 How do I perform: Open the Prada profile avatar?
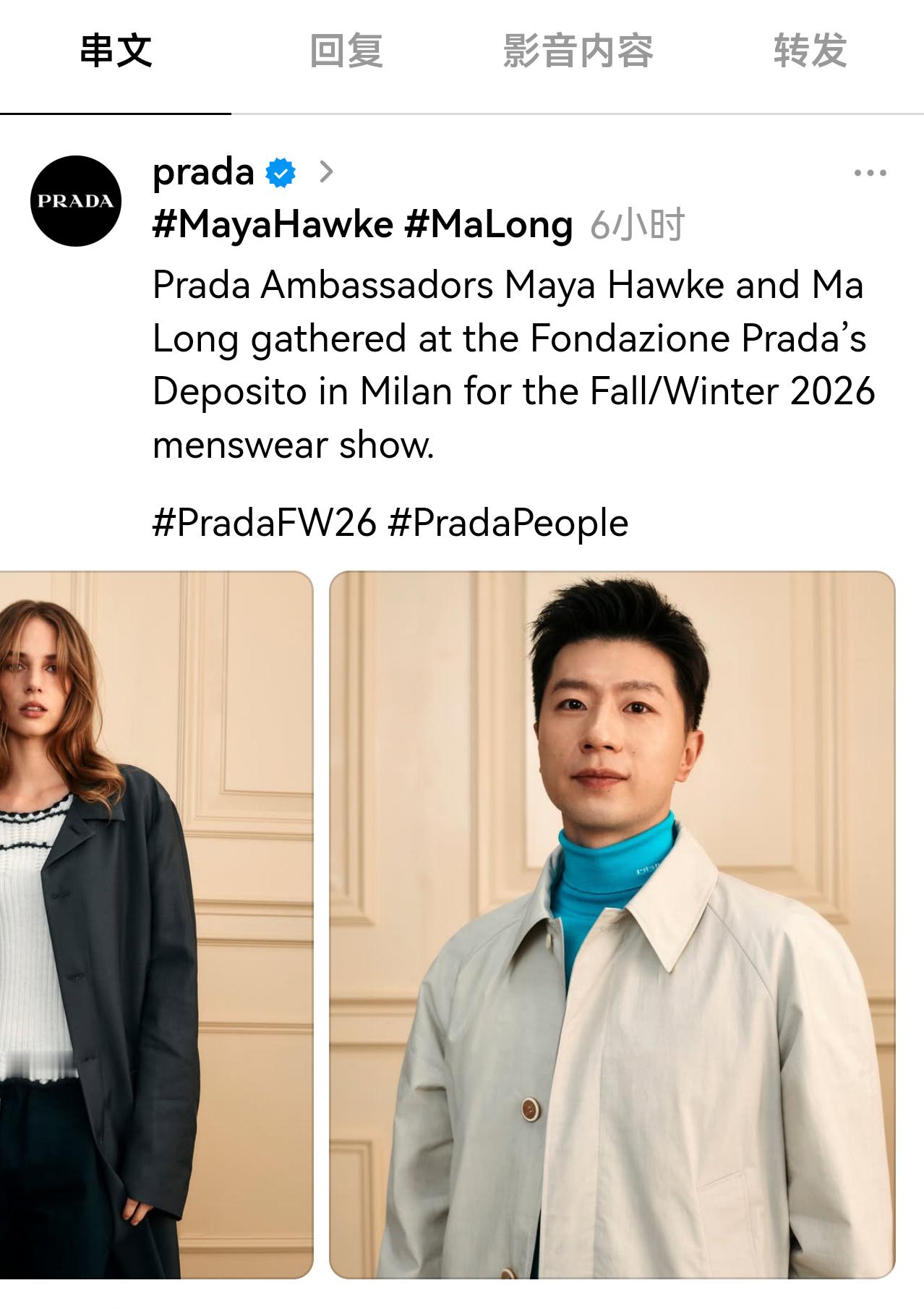tap(75, 201)
